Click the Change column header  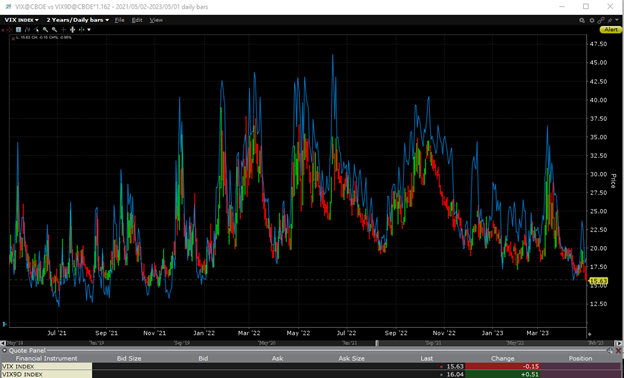pyautogui.click(x=503, y=359)
